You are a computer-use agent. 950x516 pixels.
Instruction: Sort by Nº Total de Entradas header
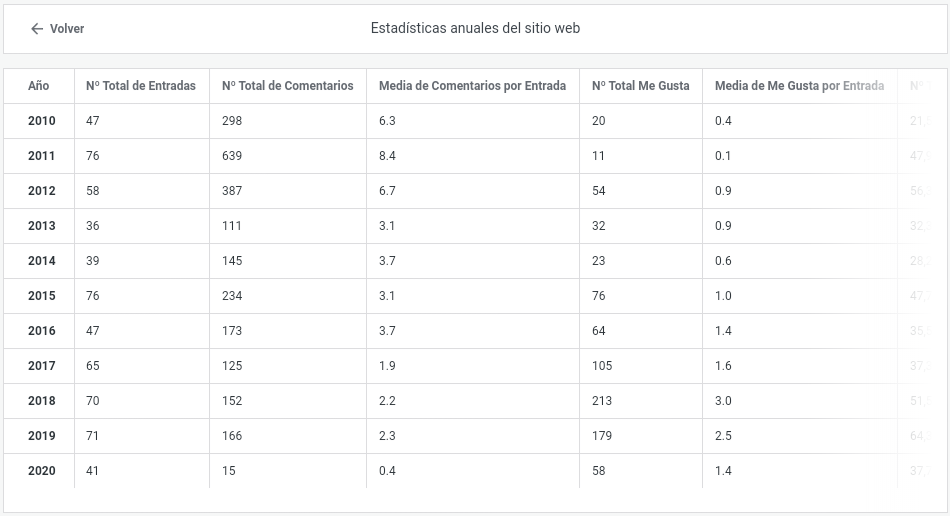coord(141,86)
